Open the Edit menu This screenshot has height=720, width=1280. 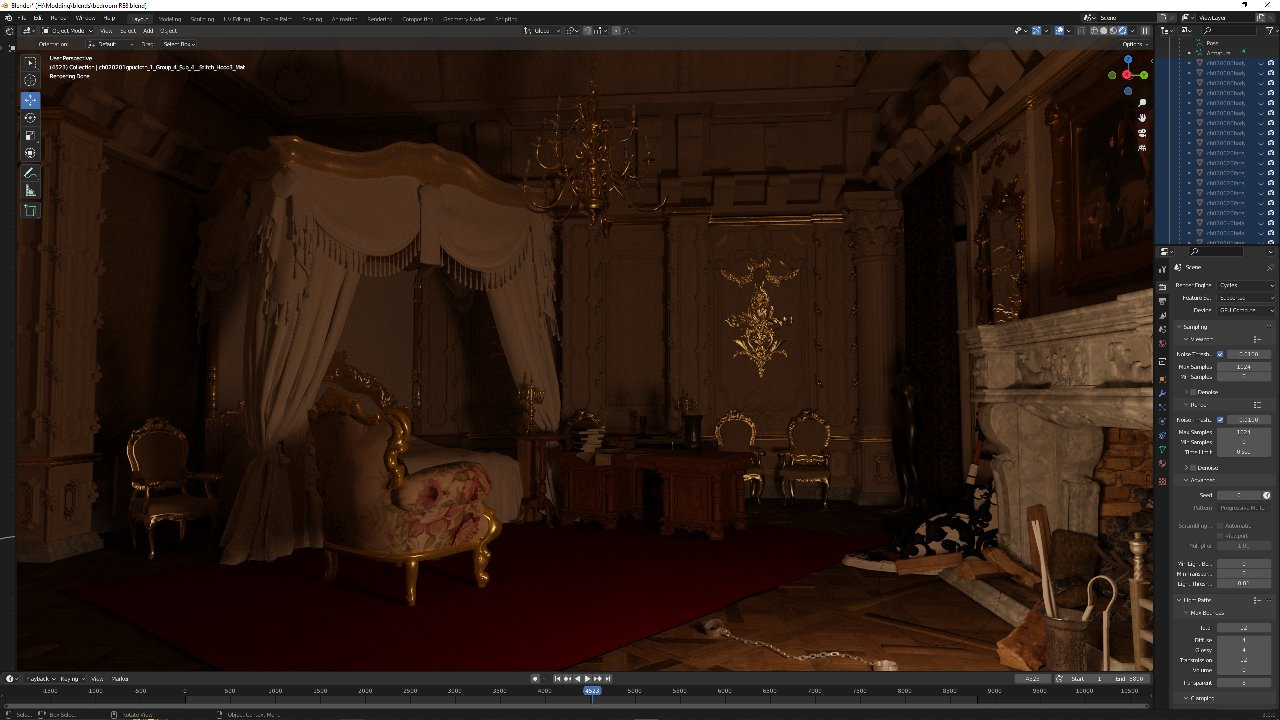click(38, 18)
